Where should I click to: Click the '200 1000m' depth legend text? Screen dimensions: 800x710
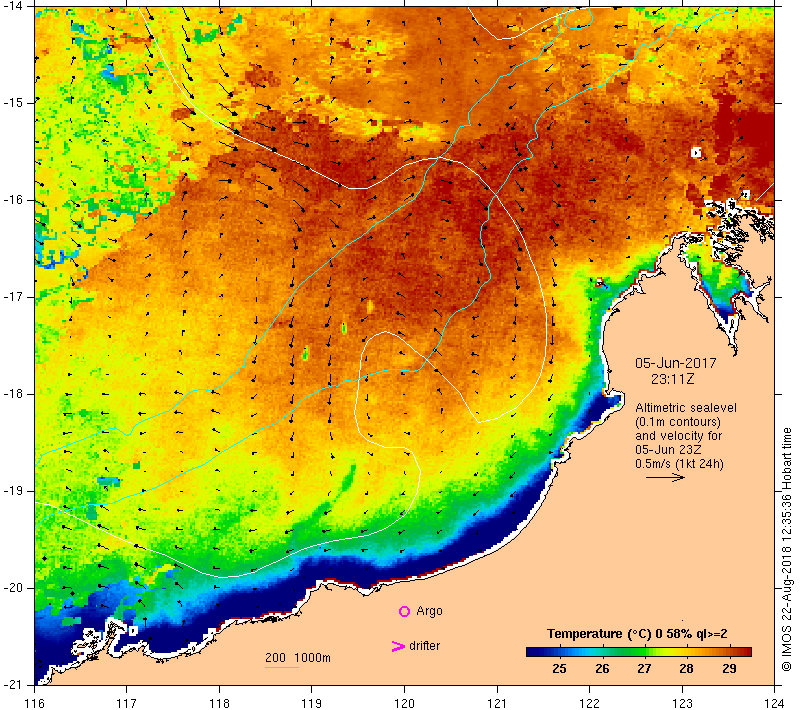coord(298,657)
